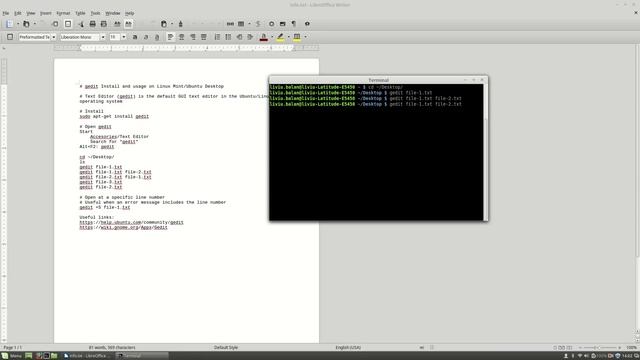Toggle Formatting Marks pilcrow icon
The height and width of the screenshot is (360, 640).
(294, 24)
